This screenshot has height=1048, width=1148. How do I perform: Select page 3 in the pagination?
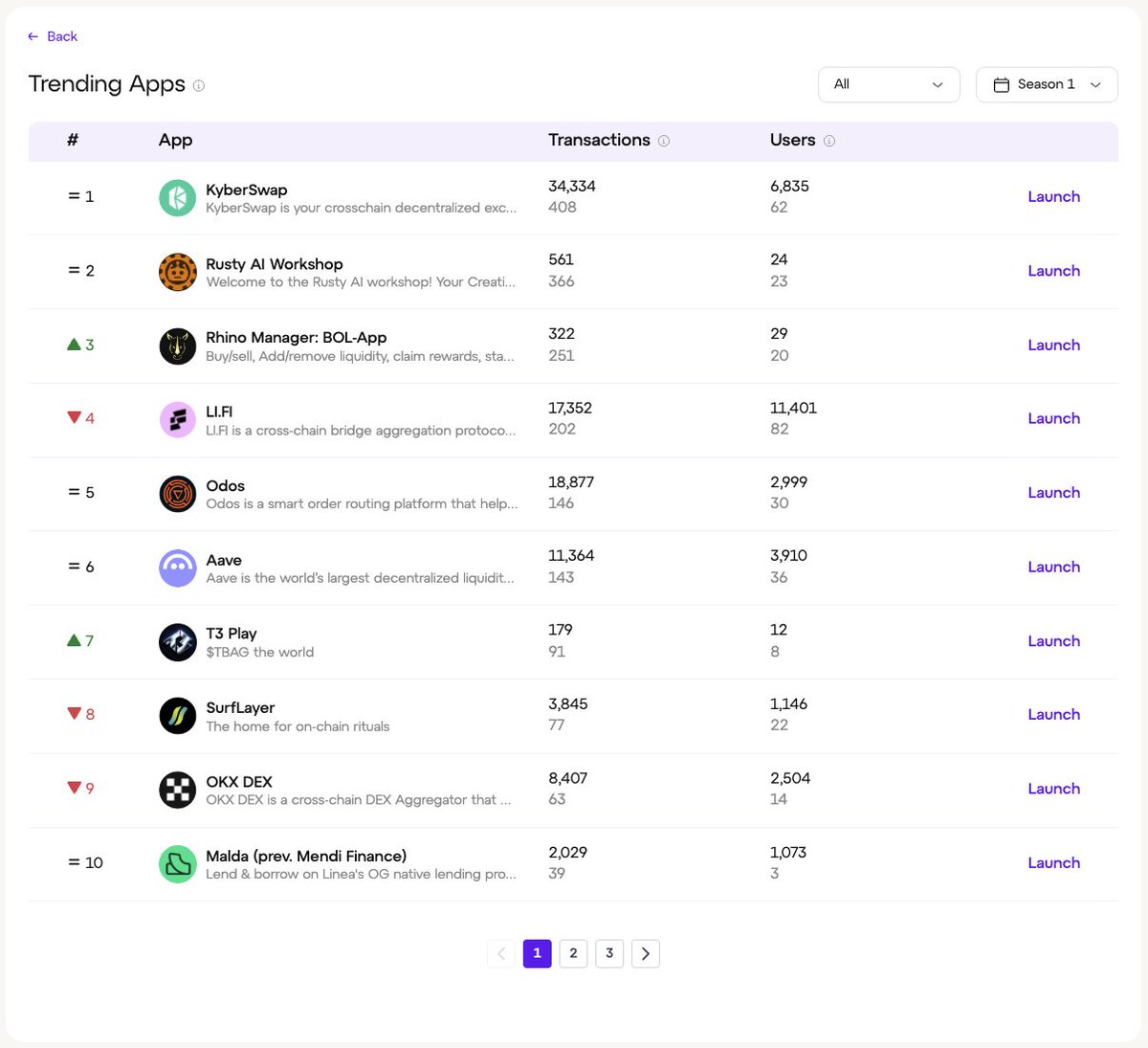[x=609, y=953]
